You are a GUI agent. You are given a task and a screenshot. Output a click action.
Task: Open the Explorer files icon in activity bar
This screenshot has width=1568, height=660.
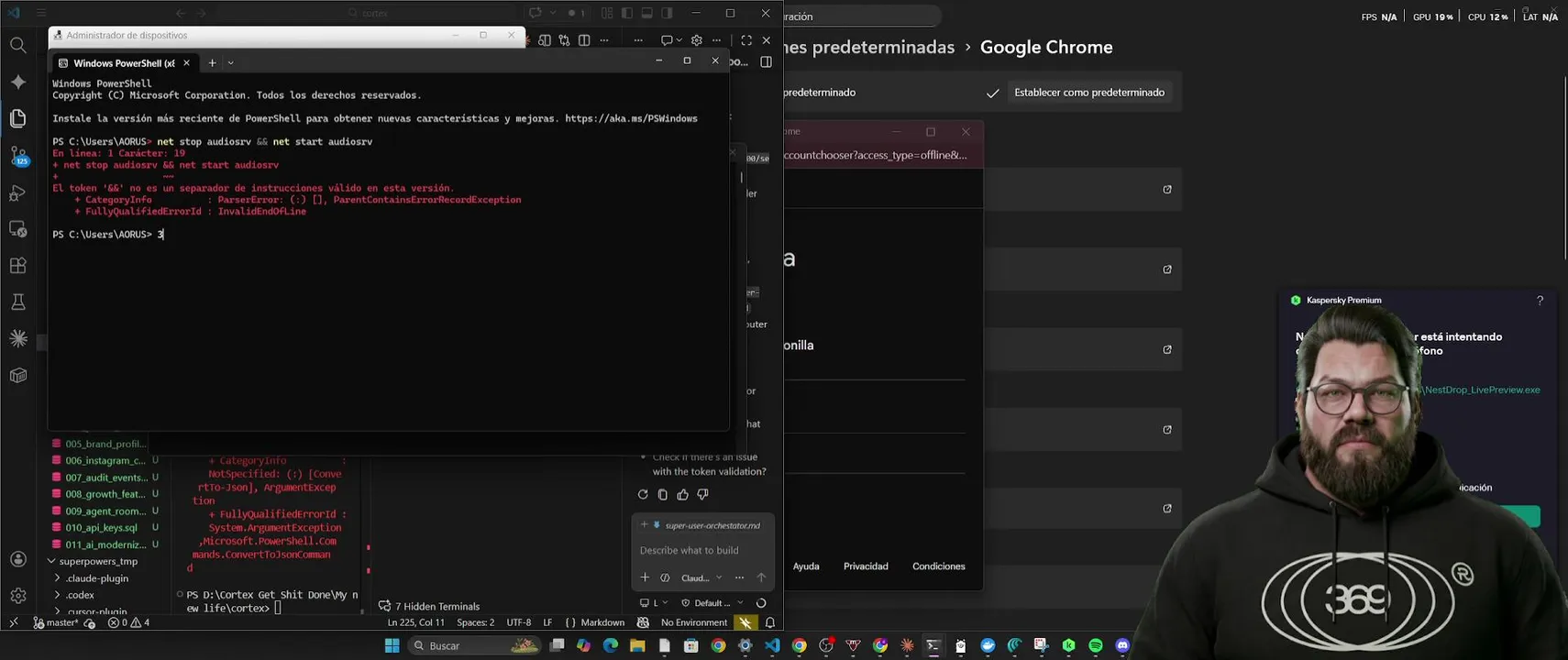pos(18,118)
